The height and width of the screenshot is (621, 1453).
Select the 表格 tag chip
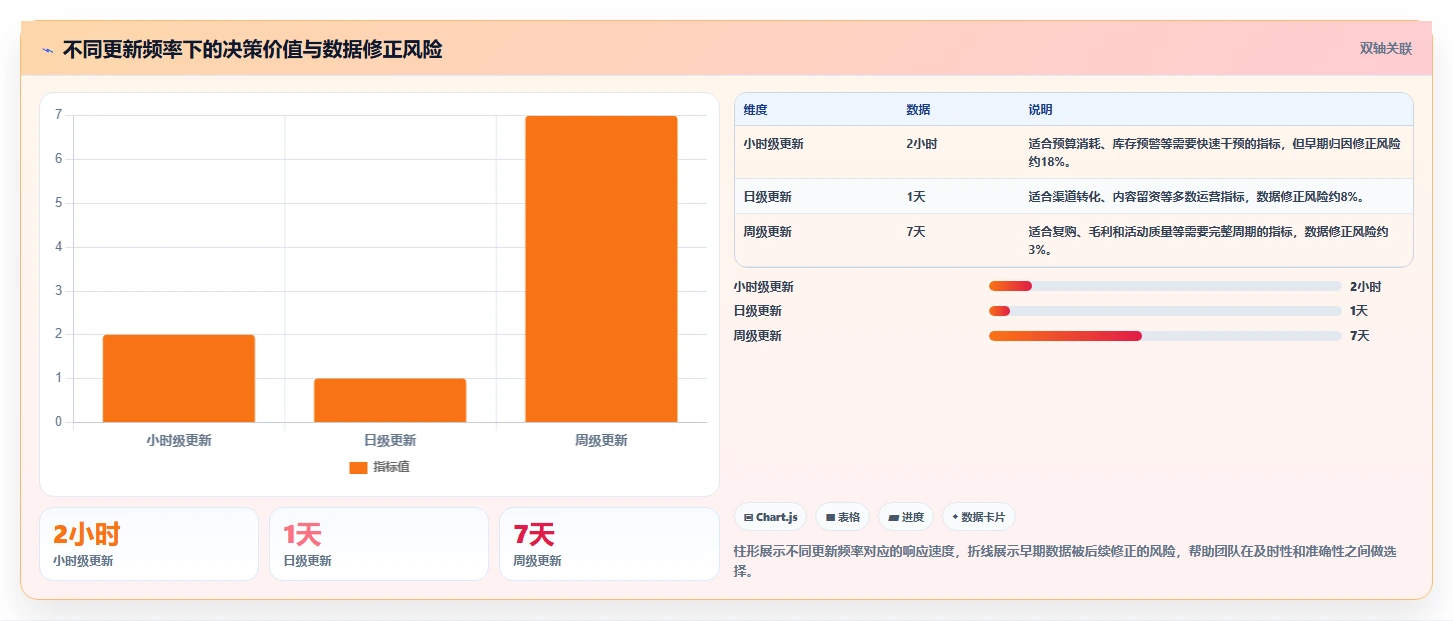(842, 517)
